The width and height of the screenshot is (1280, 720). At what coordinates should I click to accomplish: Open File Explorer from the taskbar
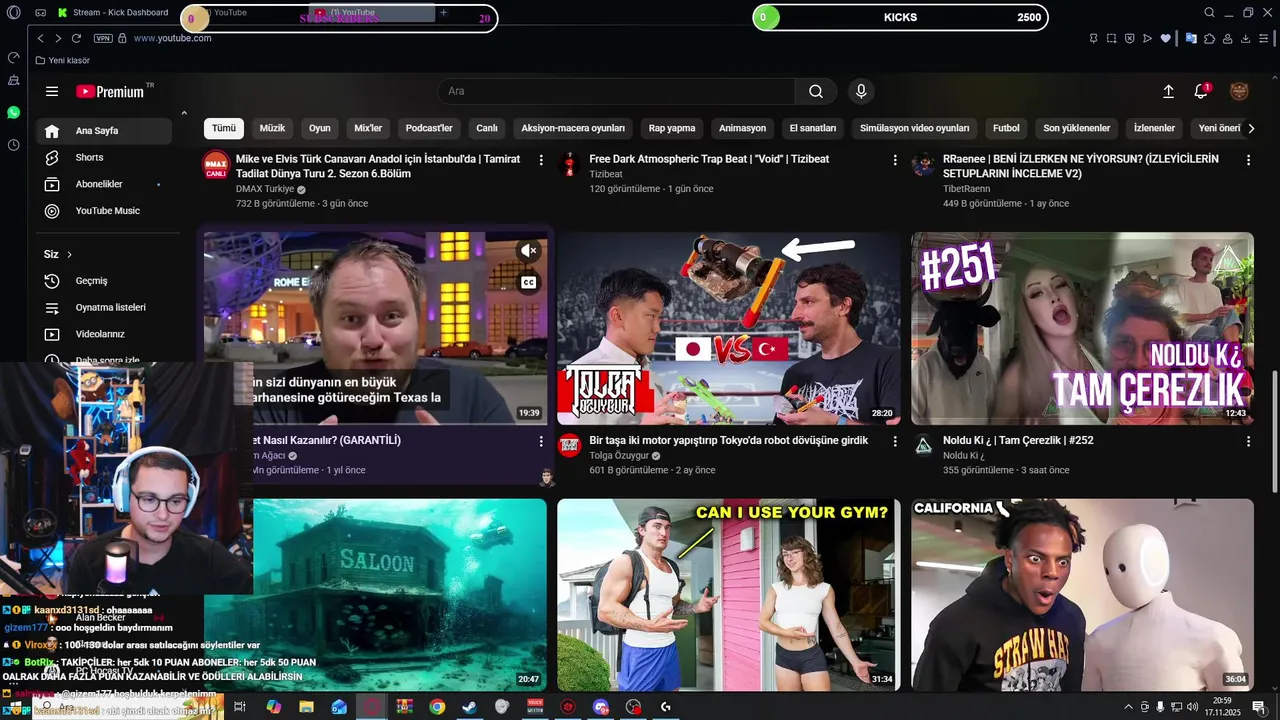(306, 707)
